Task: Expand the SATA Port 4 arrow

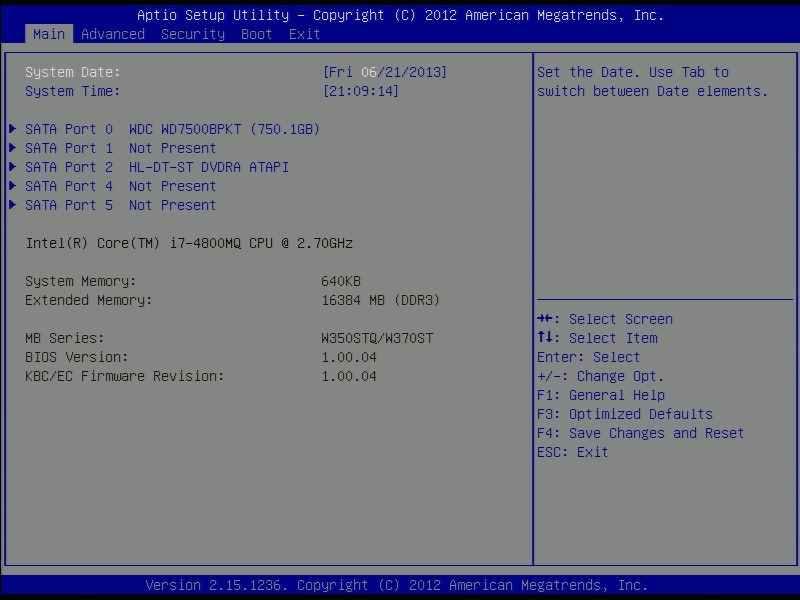Action: (x=12, y=186)
